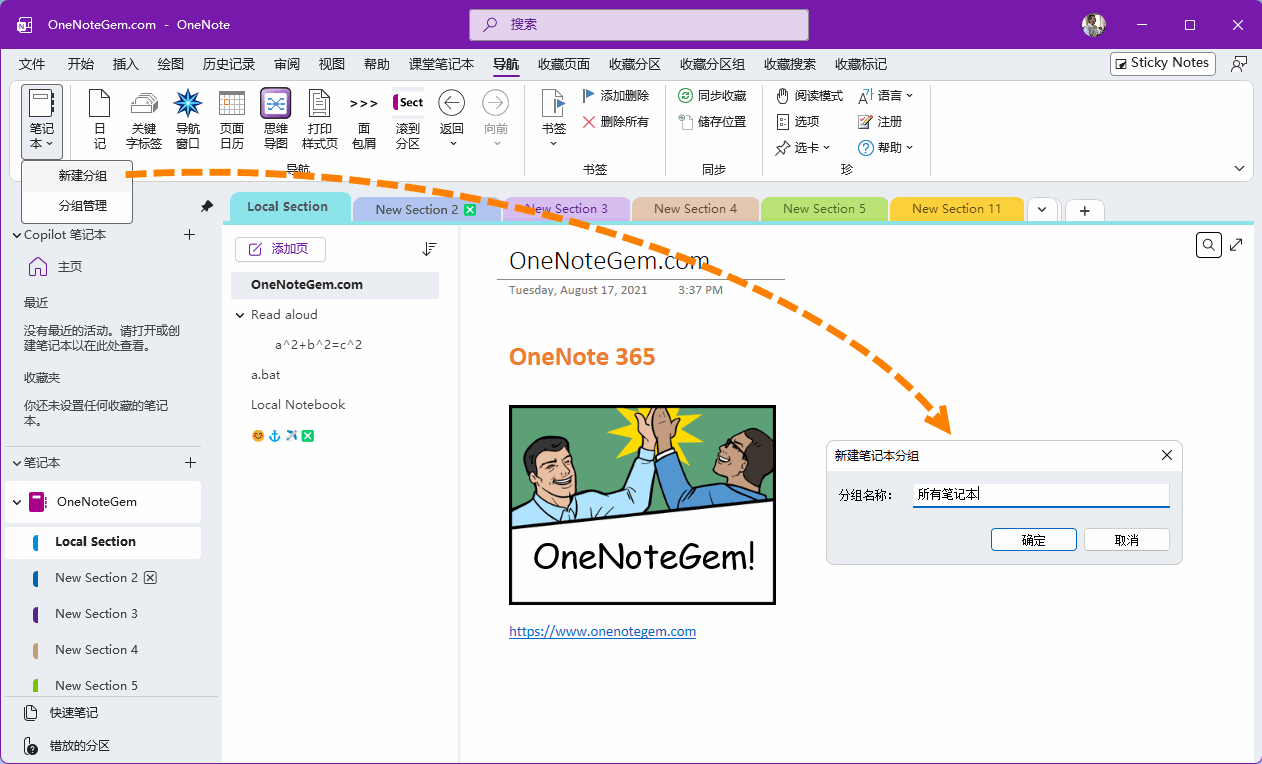Open 快速笔记 quick notes
Viewport: 1262px width, 764px height.
[x=61, y=713]
